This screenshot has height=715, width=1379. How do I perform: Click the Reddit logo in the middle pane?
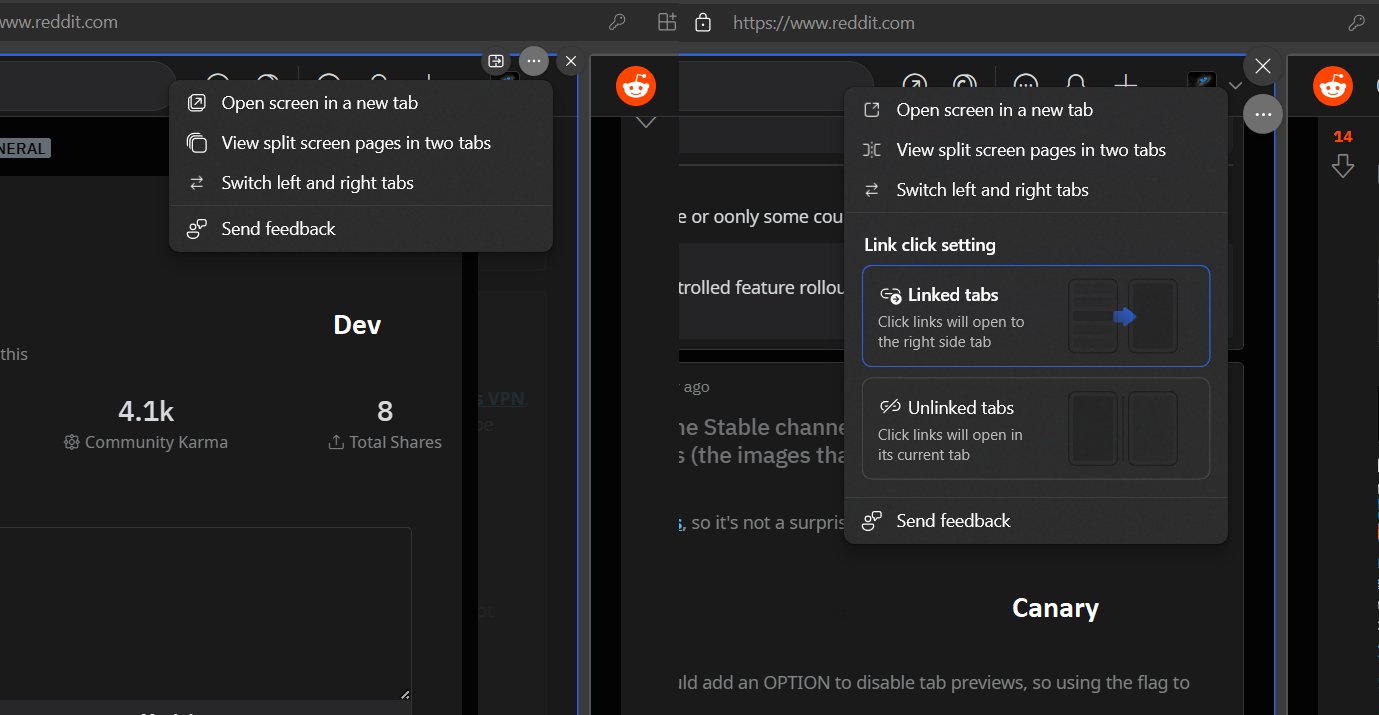coord(637,86)
